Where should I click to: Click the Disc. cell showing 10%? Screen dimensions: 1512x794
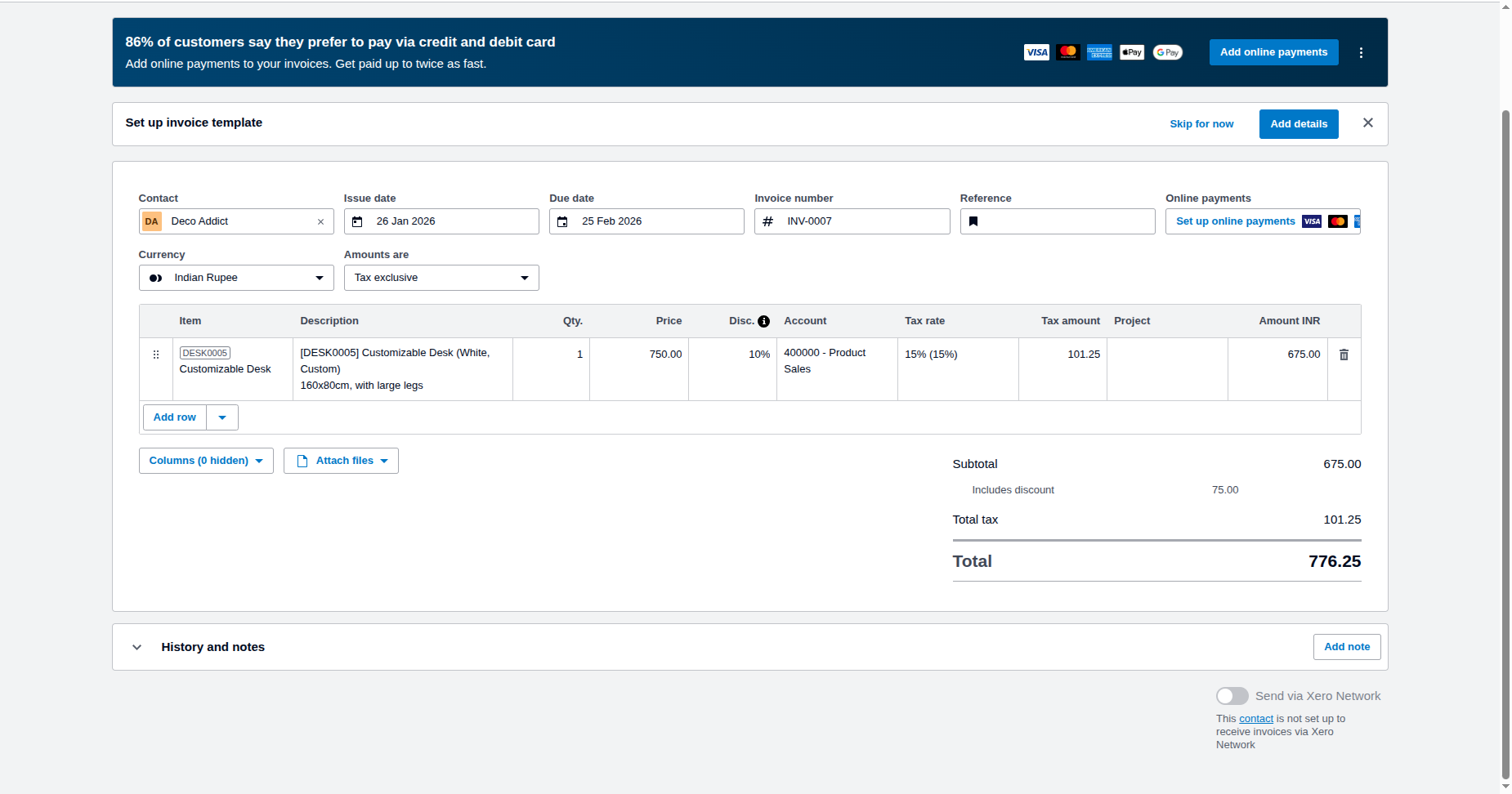coord(733,369)
